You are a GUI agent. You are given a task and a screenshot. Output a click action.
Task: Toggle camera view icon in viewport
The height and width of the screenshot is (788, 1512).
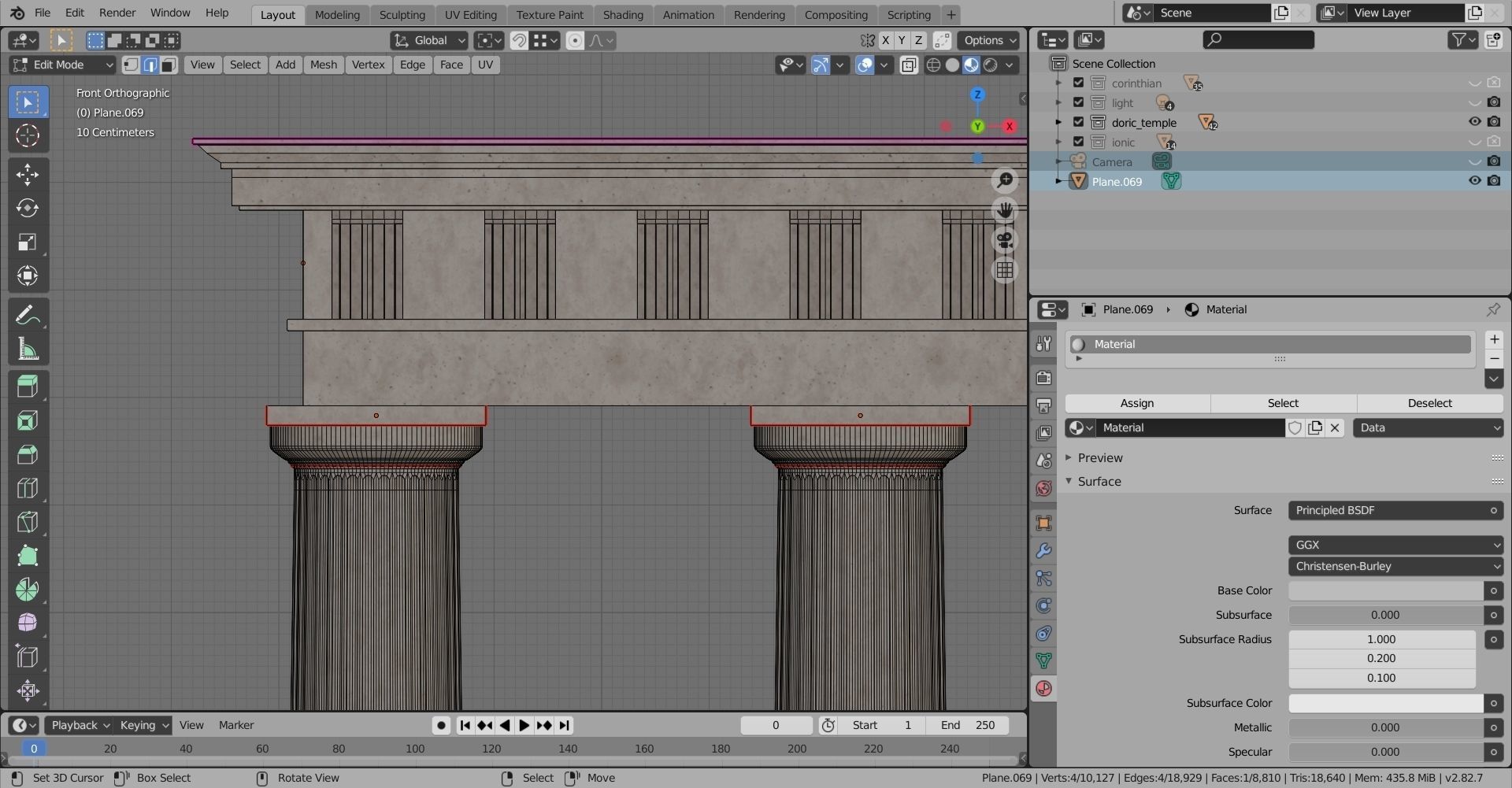point(1005,240)
